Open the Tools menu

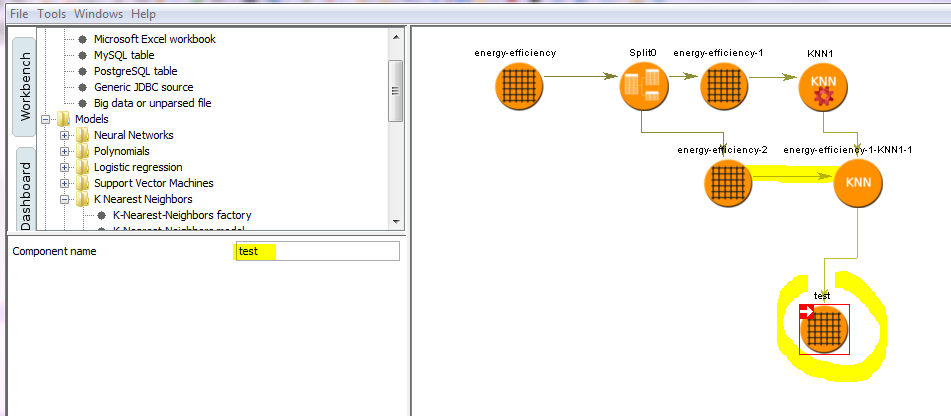[x=51, y=14]
